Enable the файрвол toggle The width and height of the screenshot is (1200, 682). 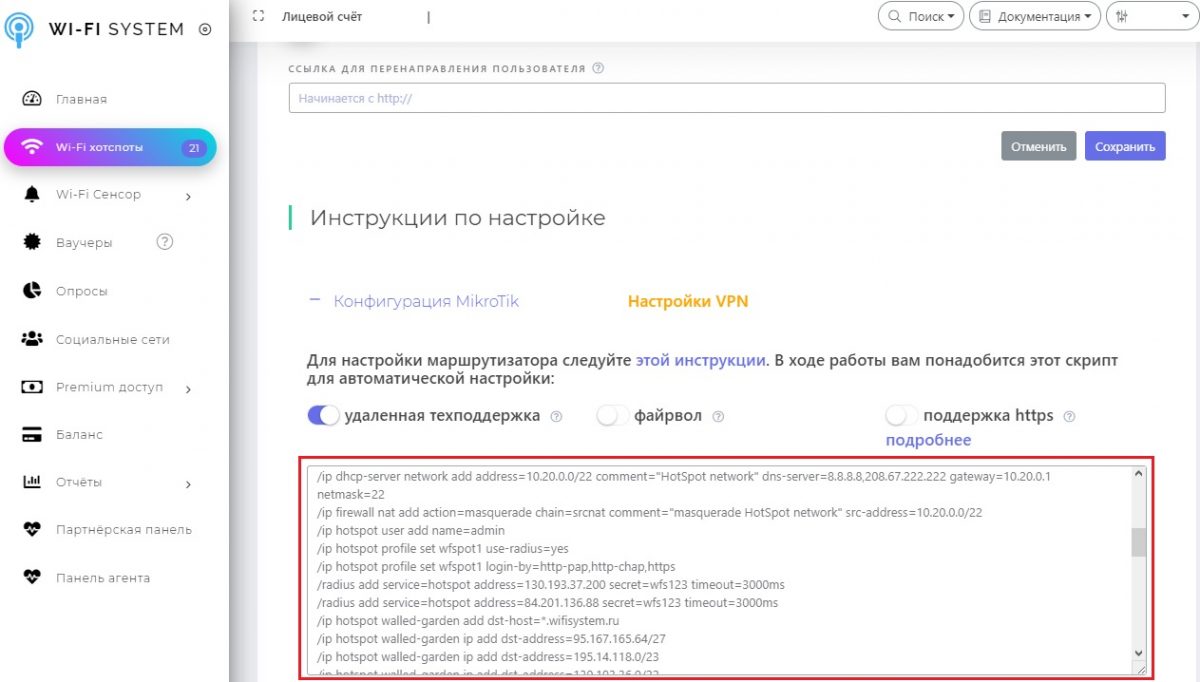[x=612, y=416]
